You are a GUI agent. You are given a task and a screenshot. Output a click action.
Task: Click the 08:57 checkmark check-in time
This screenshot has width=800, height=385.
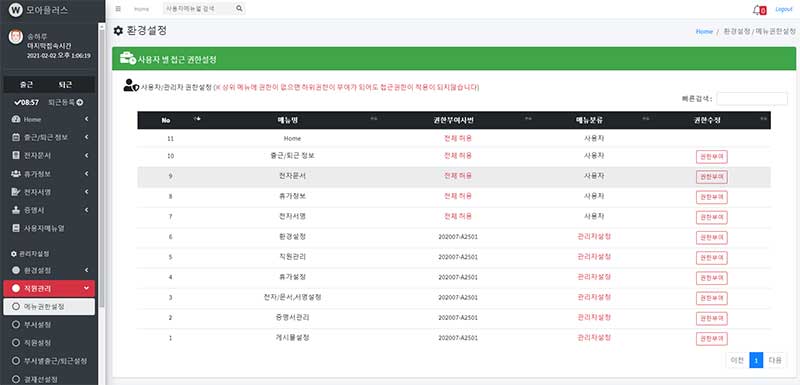tap(27, 102)
